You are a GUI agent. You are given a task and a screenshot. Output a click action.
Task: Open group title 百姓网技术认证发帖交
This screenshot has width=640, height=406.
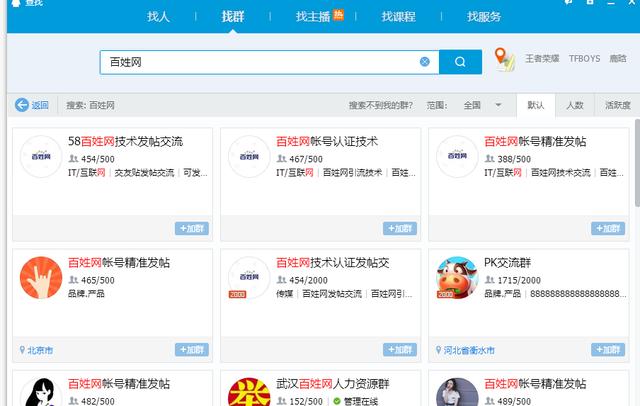coord(333,263)
